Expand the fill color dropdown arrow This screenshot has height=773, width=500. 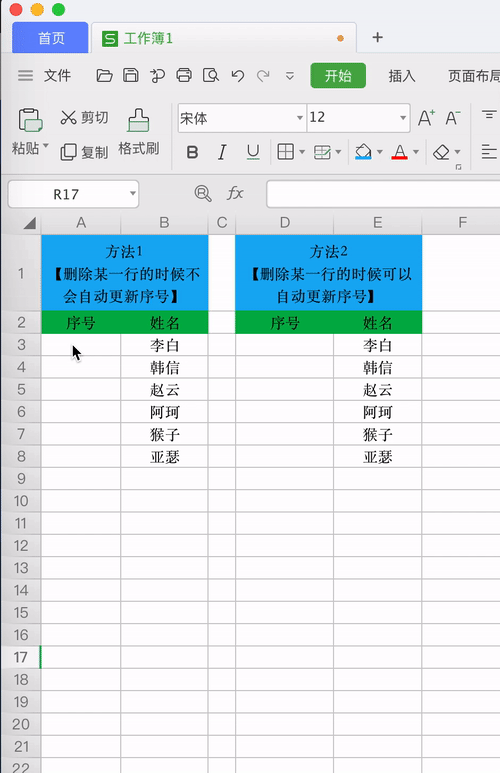coord(380,152)
